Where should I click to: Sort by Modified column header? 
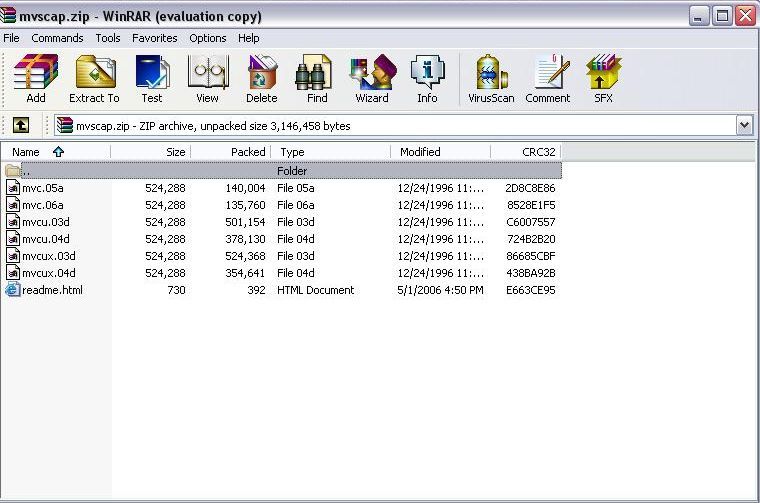pos(441,152)
